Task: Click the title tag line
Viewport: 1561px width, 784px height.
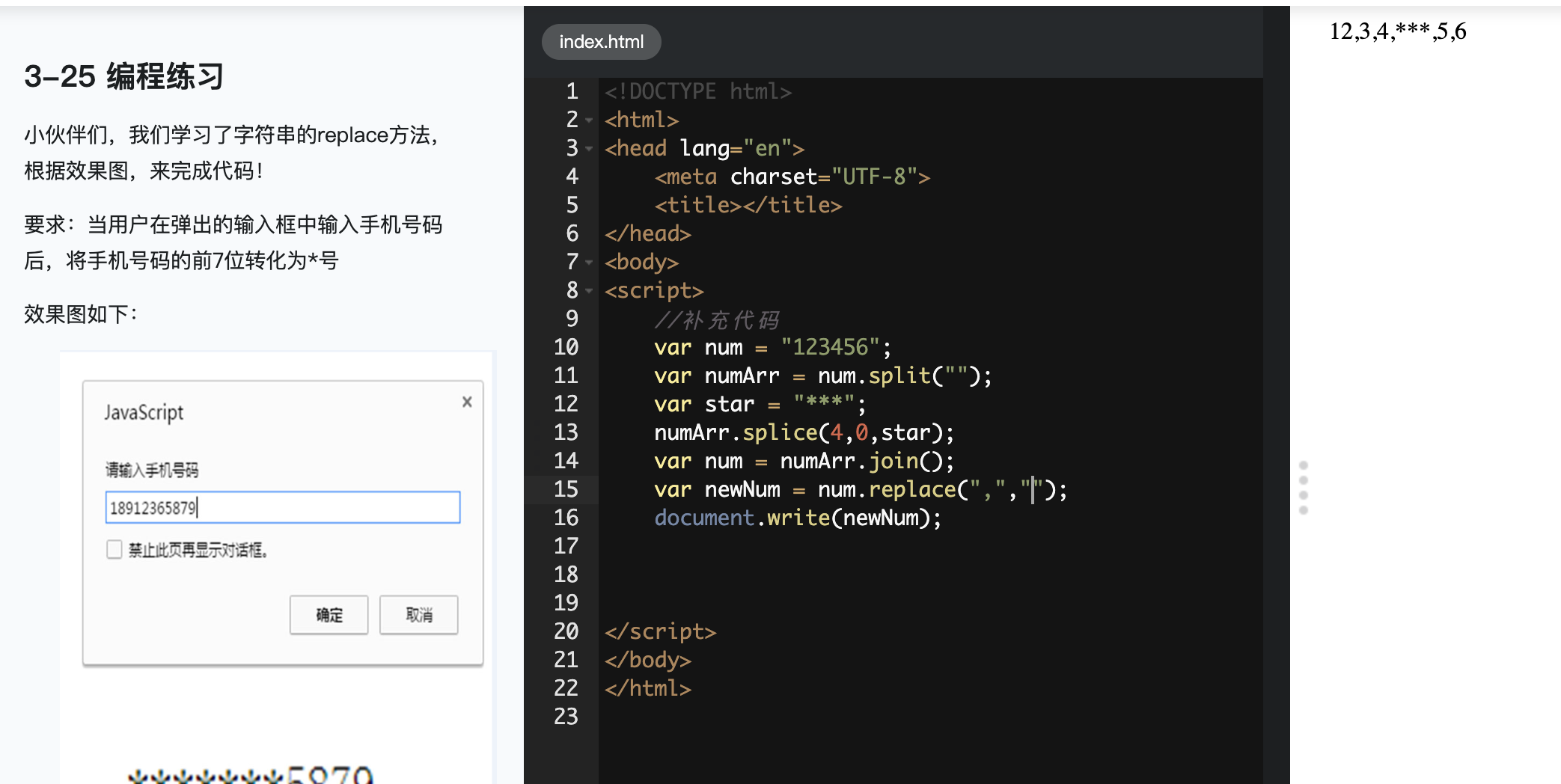Action: coord(748,205)
